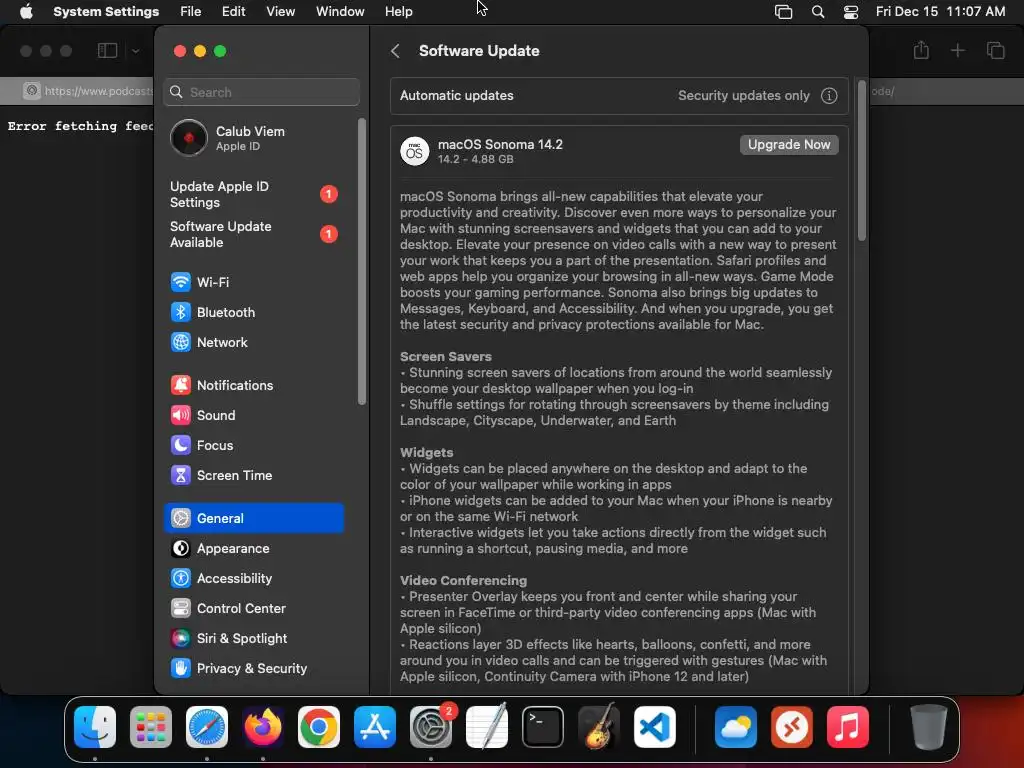Open Visual Studio Code from Dock
1024x768 pixels.
[655, 726]
